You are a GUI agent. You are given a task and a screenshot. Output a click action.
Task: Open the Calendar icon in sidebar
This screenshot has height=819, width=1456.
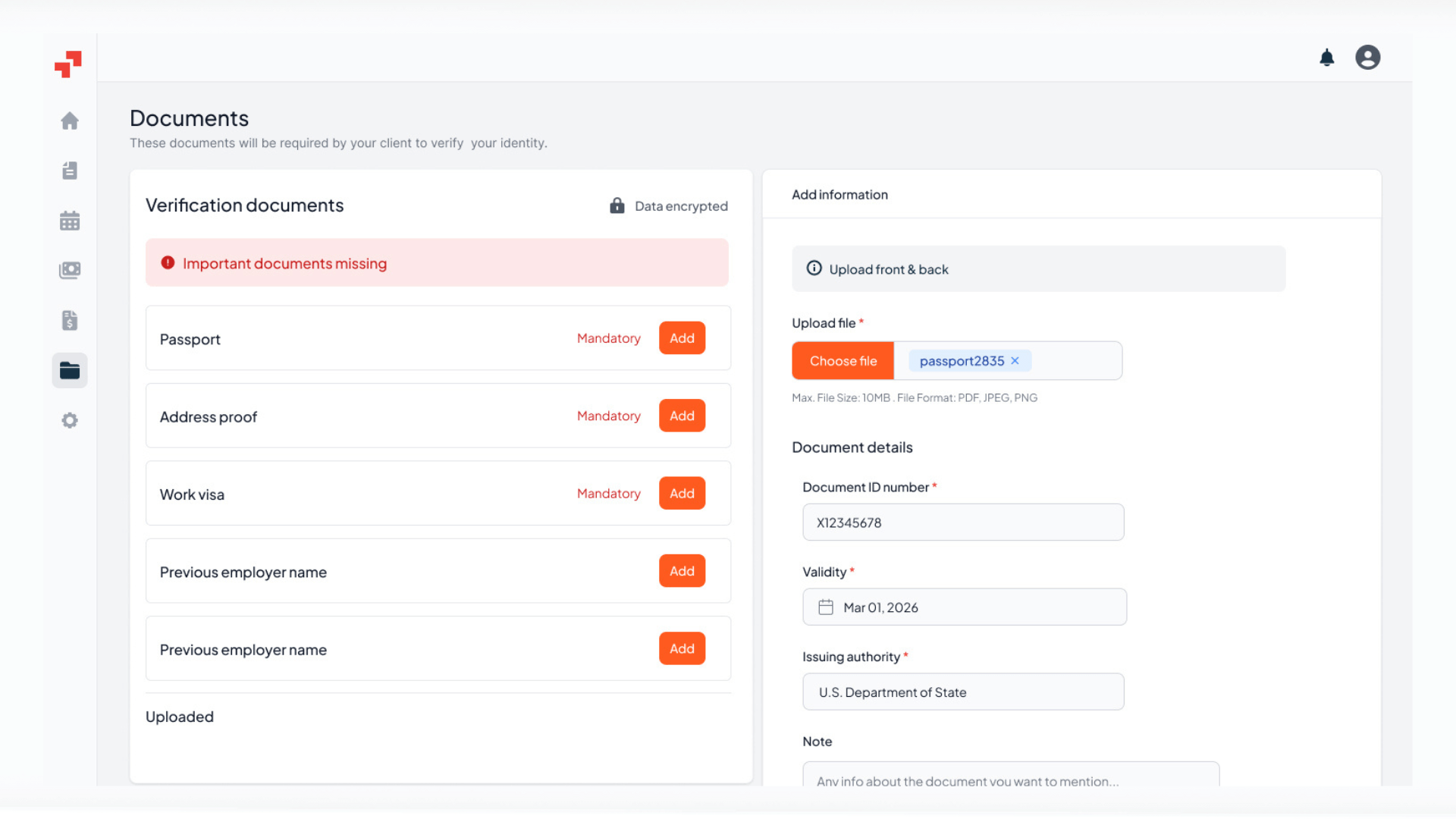coord(69,220)
